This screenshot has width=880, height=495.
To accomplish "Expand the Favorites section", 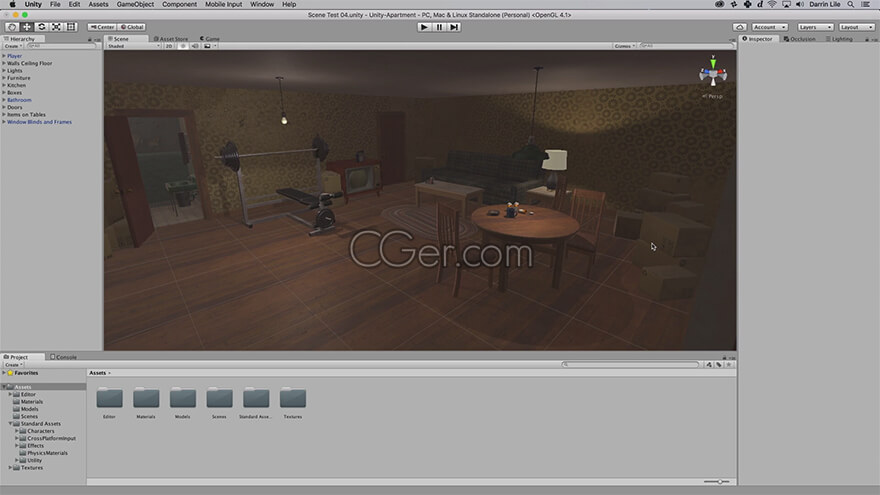I will [4, 373].
